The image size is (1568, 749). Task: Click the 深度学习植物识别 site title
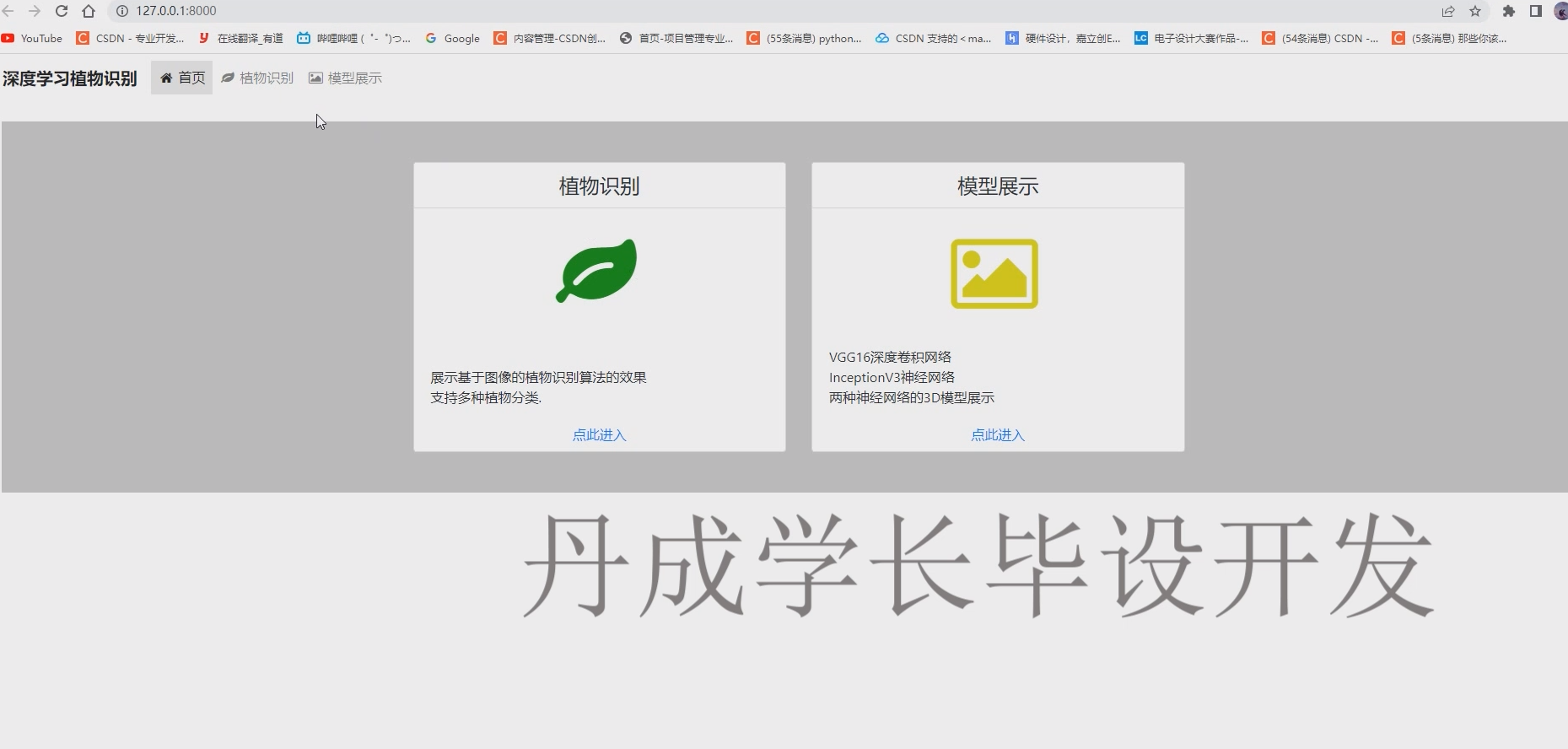click(x=70, y=78)
